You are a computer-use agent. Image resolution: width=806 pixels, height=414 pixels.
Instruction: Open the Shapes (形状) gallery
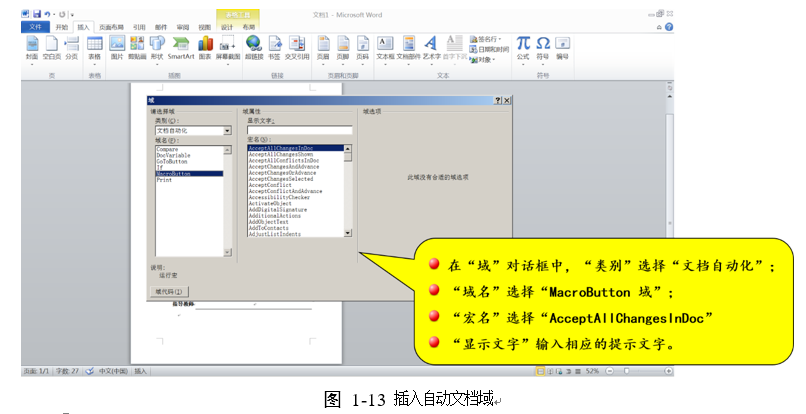point(157,49)
